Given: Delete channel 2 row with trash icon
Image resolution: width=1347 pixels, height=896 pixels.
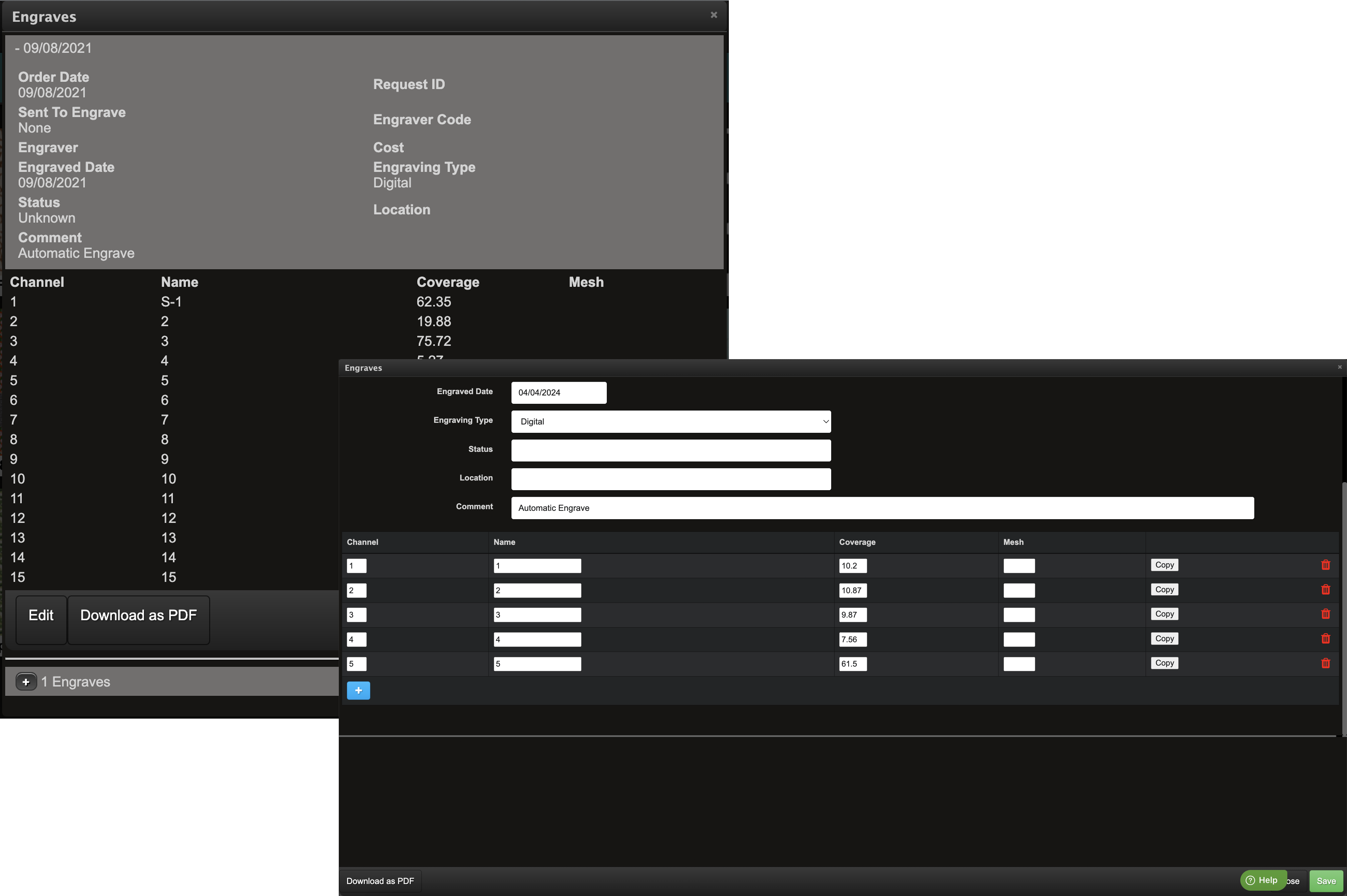Looking at the screenshot, I should coord(1325,590).
